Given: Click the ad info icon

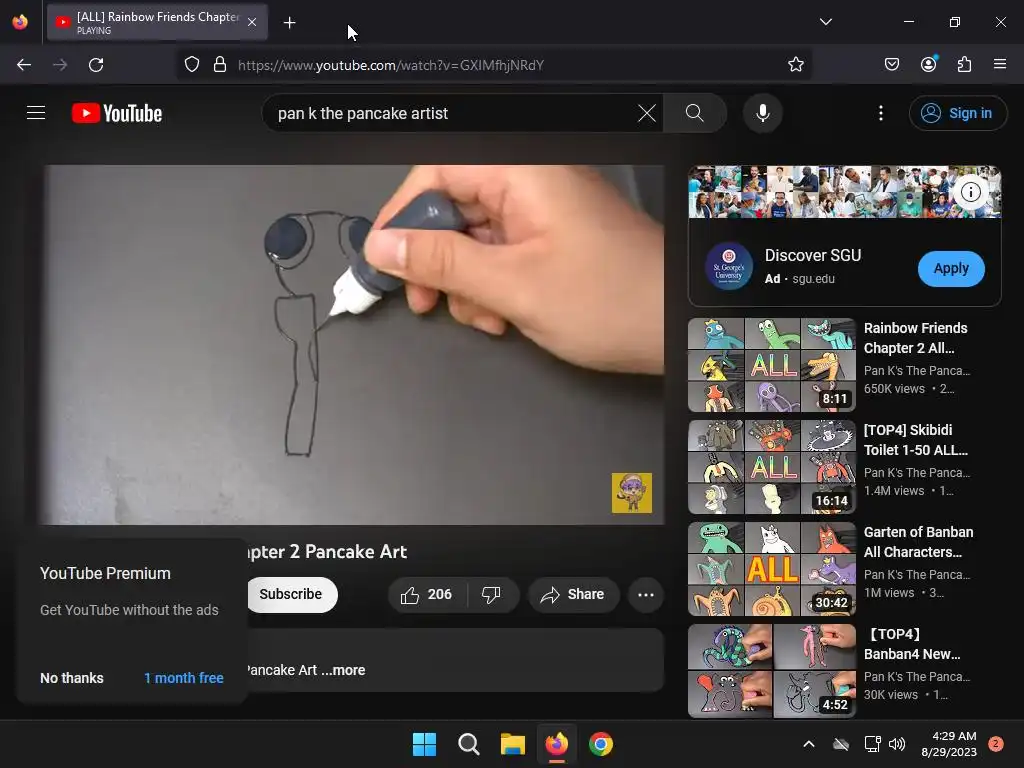Looking at the screenshot, I should click(971, 192).
